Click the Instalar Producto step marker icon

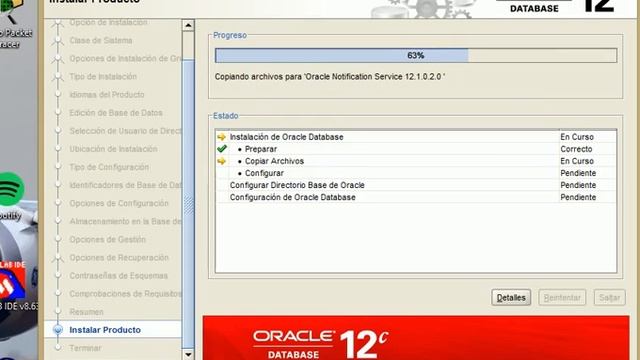(58, 330)
